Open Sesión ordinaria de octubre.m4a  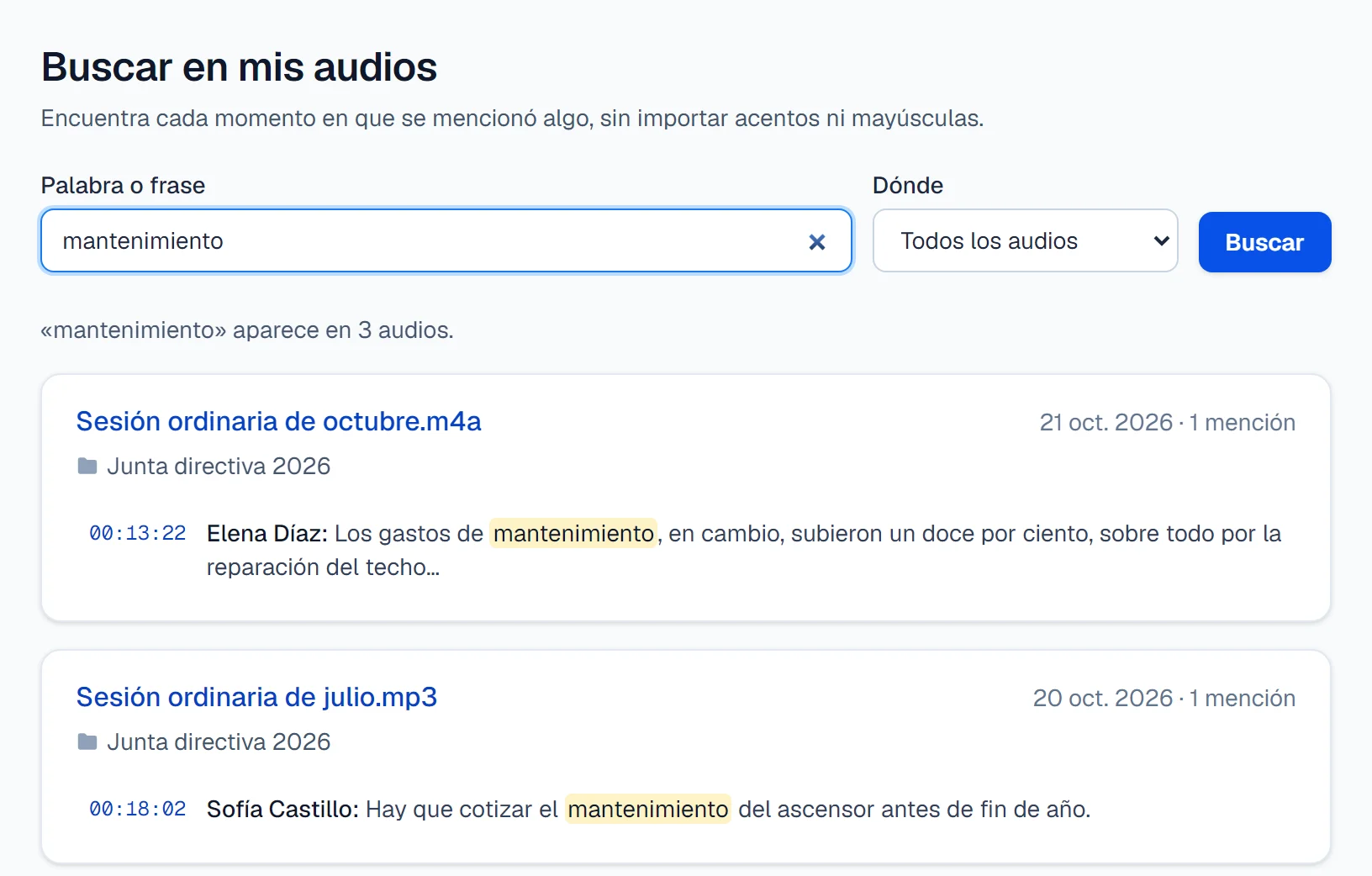click(x=278, y=421)
